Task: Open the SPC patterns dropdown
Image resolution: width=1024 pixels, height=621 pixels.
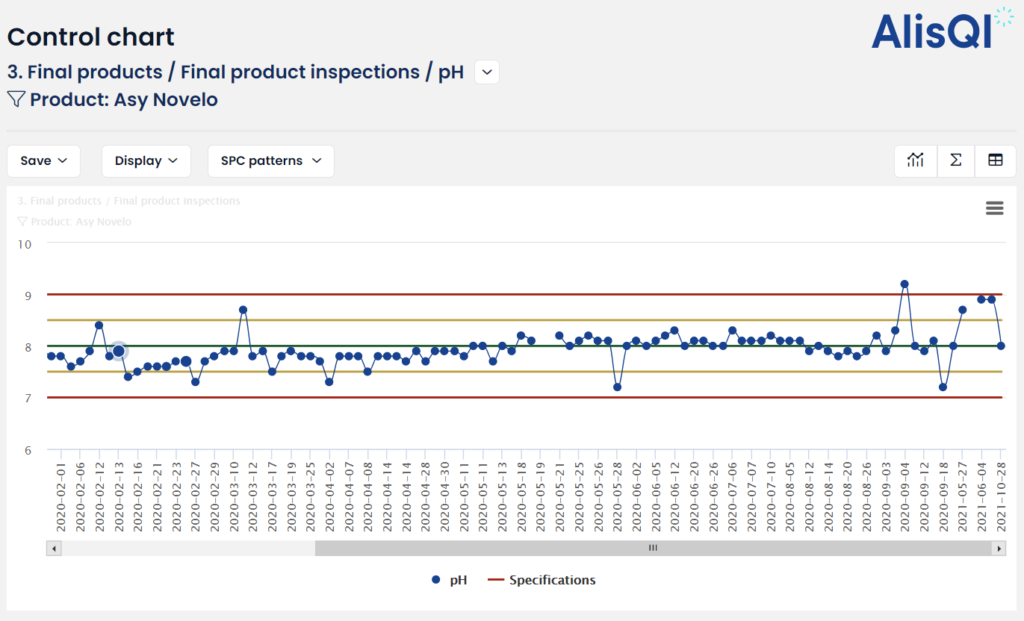Action: tap(270, 160)
